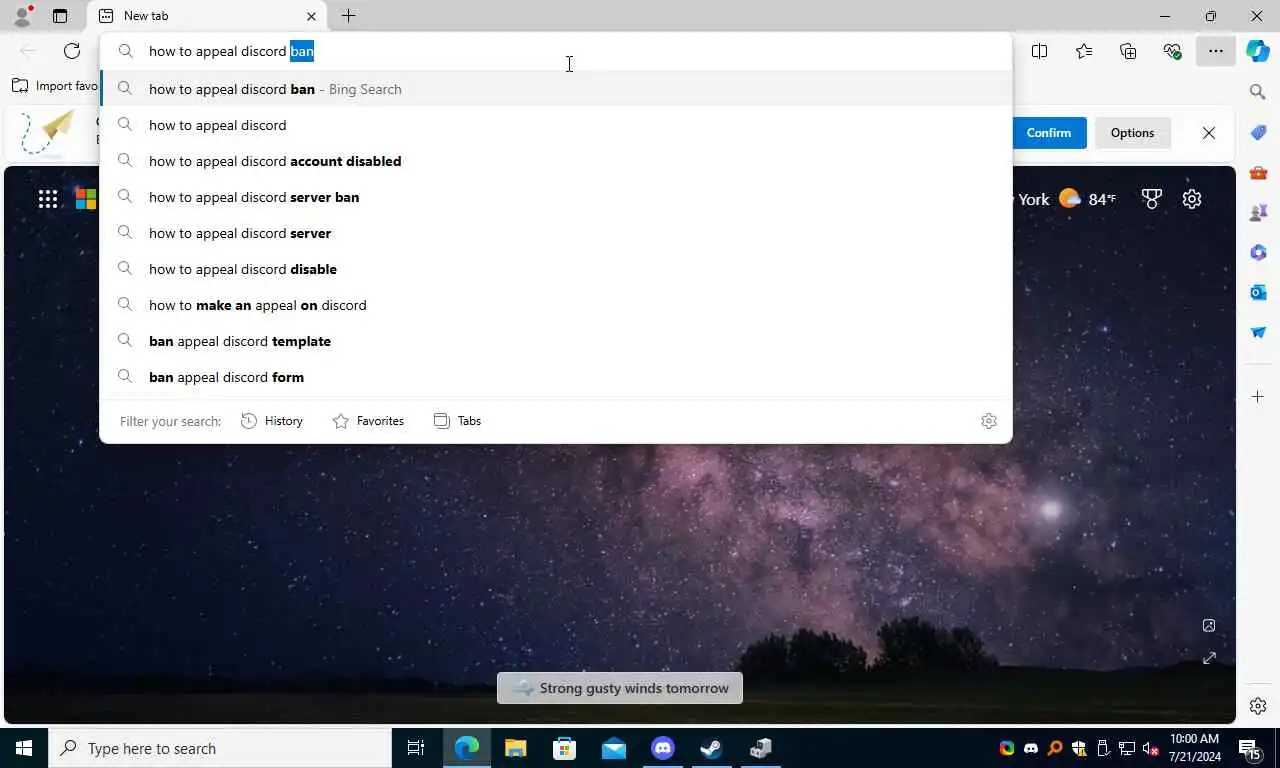This screenshot has width=1280, height=768.
Task: Open the sidebar Search icon
Action: 1258,92
